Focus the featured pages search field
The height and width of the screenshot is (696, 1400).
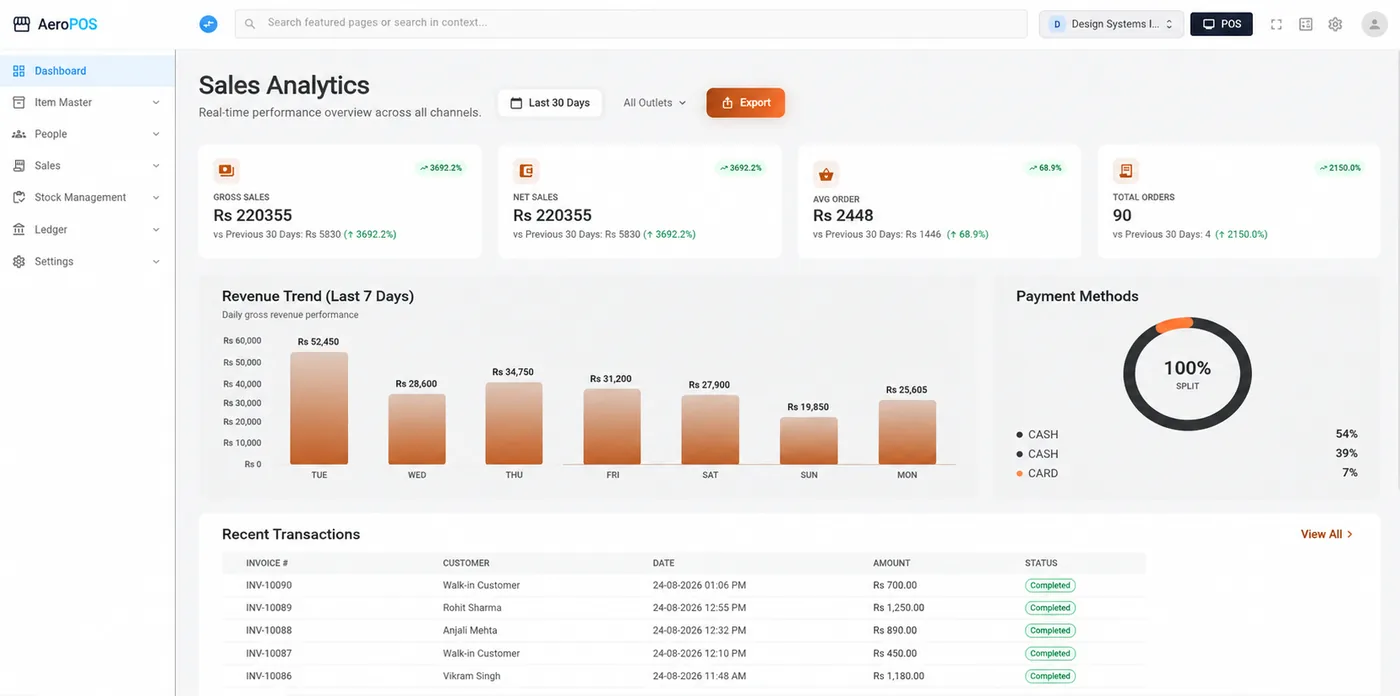[631, 23]
